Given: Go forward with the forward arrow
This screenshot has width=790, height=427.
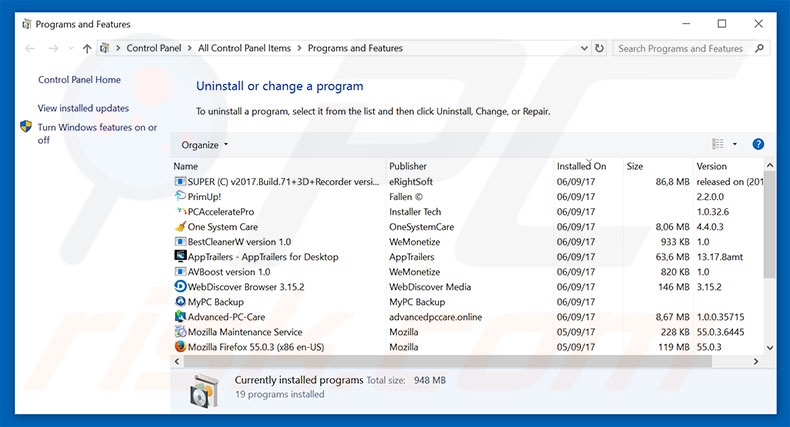Looking at the screenshot, I should [53, 48].
